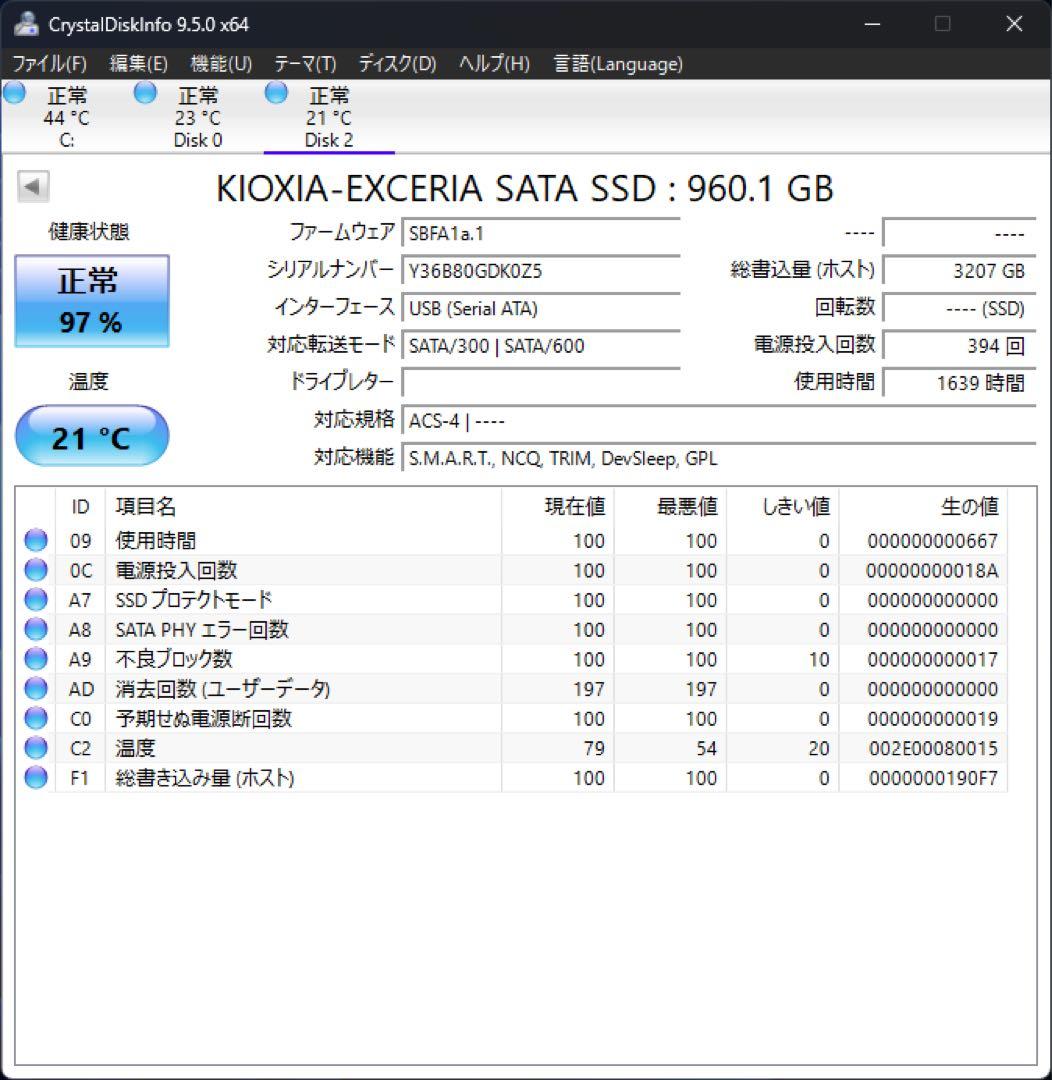1052x1080 pixels.
Task: Click the 21 °C temperature button
Action: 92,435
